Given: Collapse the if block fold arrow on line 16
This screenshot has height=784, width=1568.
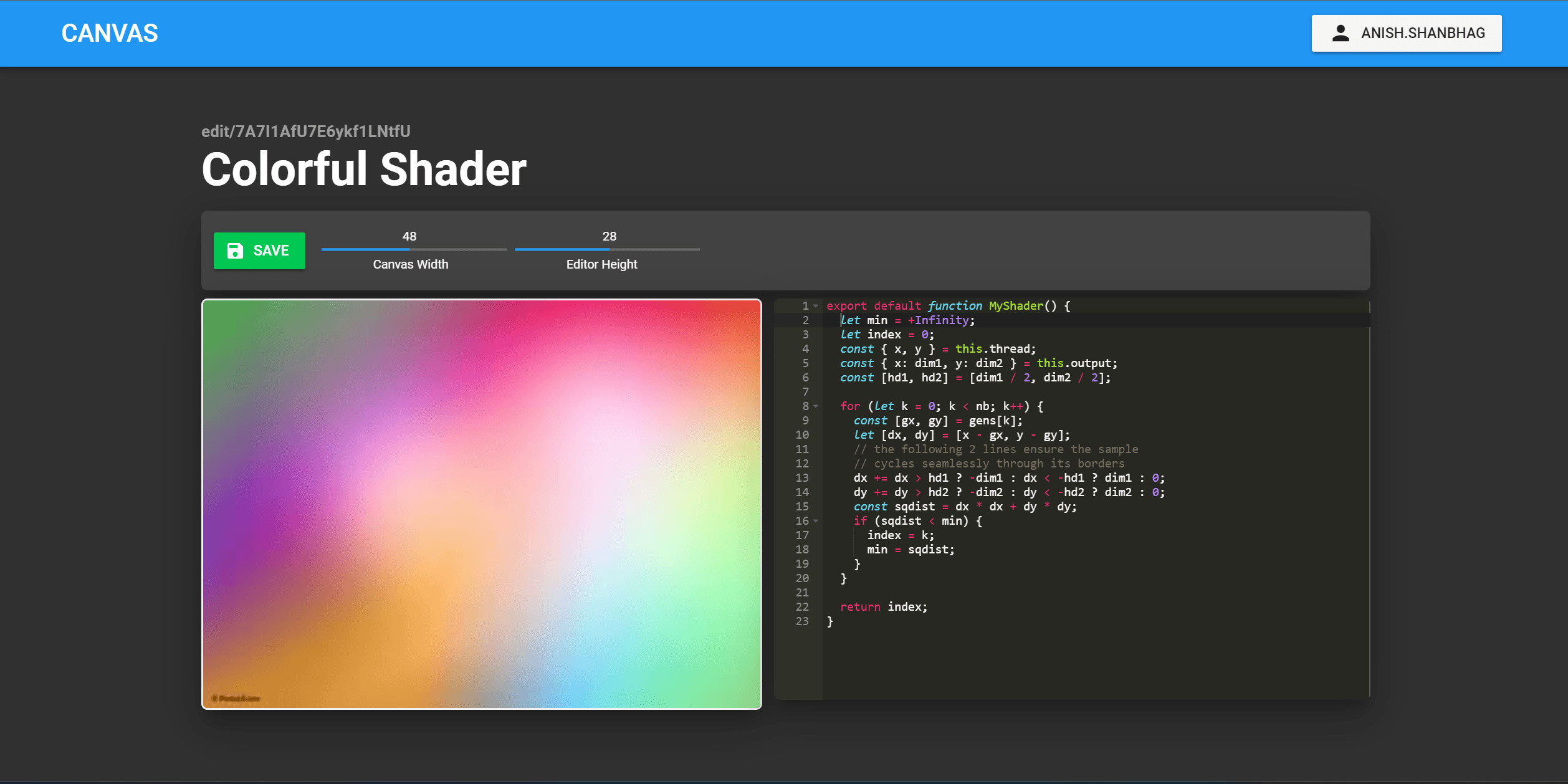Looking at the screenshot, I should coord(816,521).
